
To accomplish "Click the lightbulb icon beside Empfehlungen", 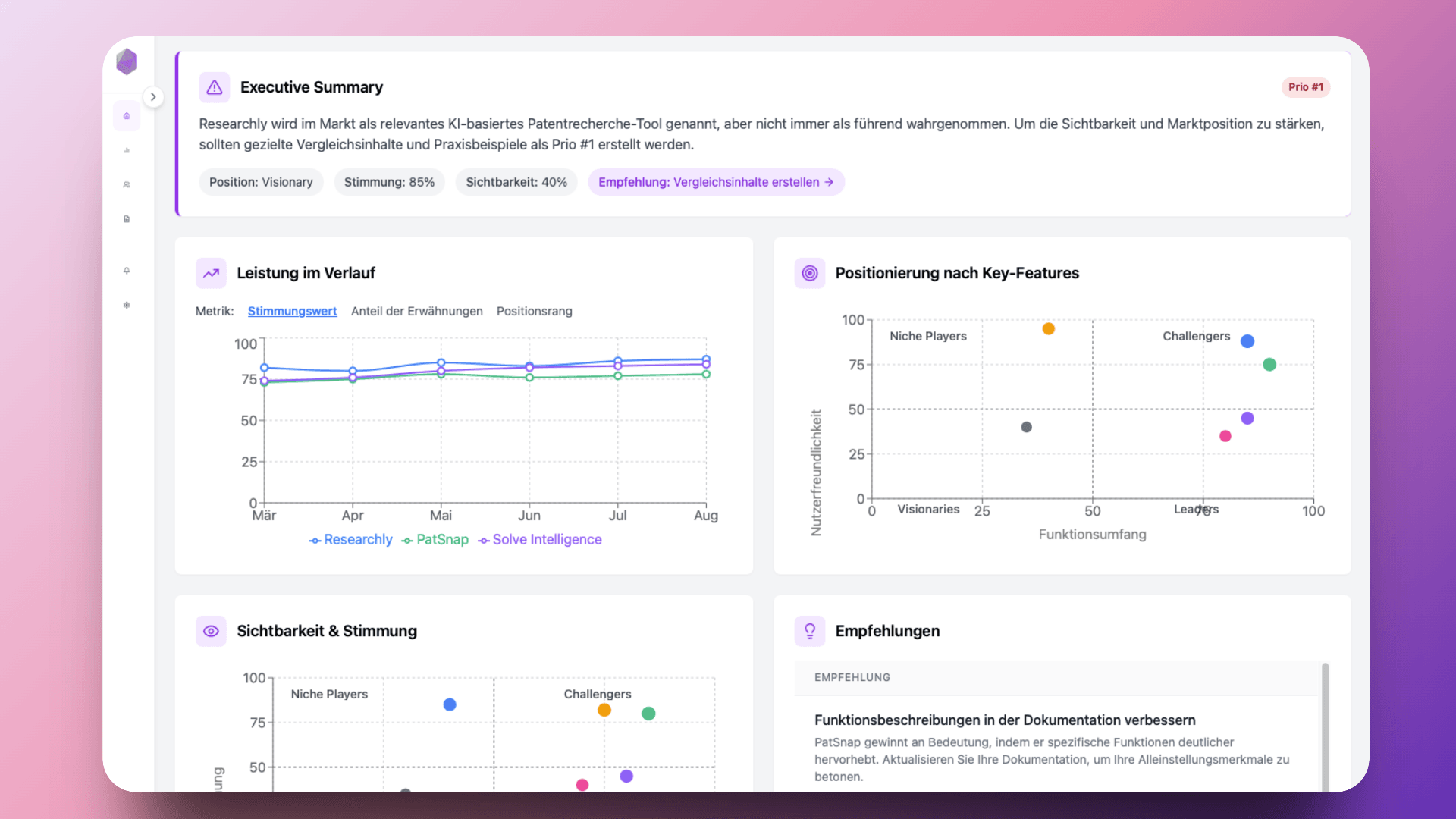I will click(810, 631).
